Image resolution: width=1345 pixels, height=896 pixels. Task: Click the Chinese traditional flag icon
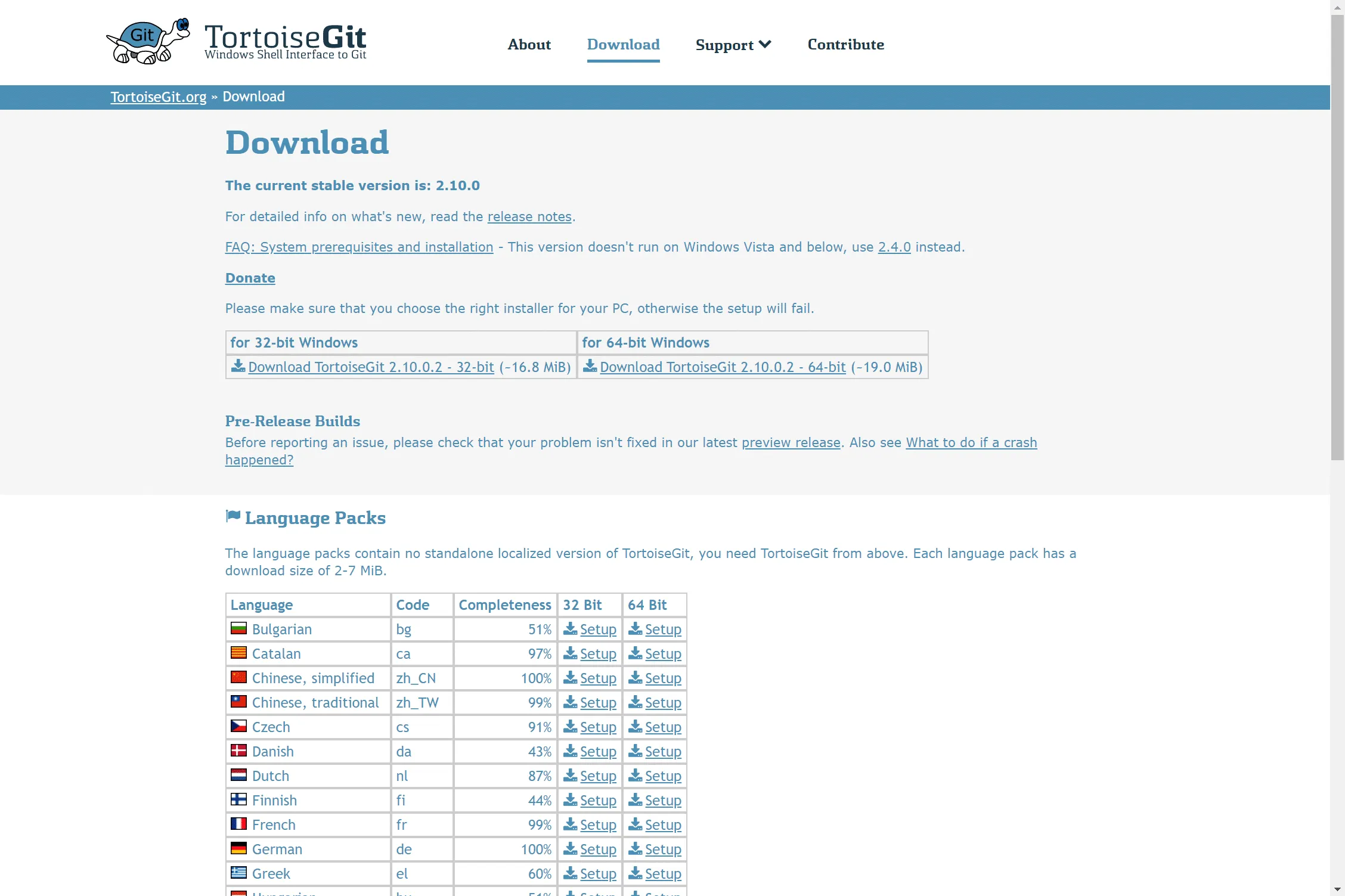[238, 702]
